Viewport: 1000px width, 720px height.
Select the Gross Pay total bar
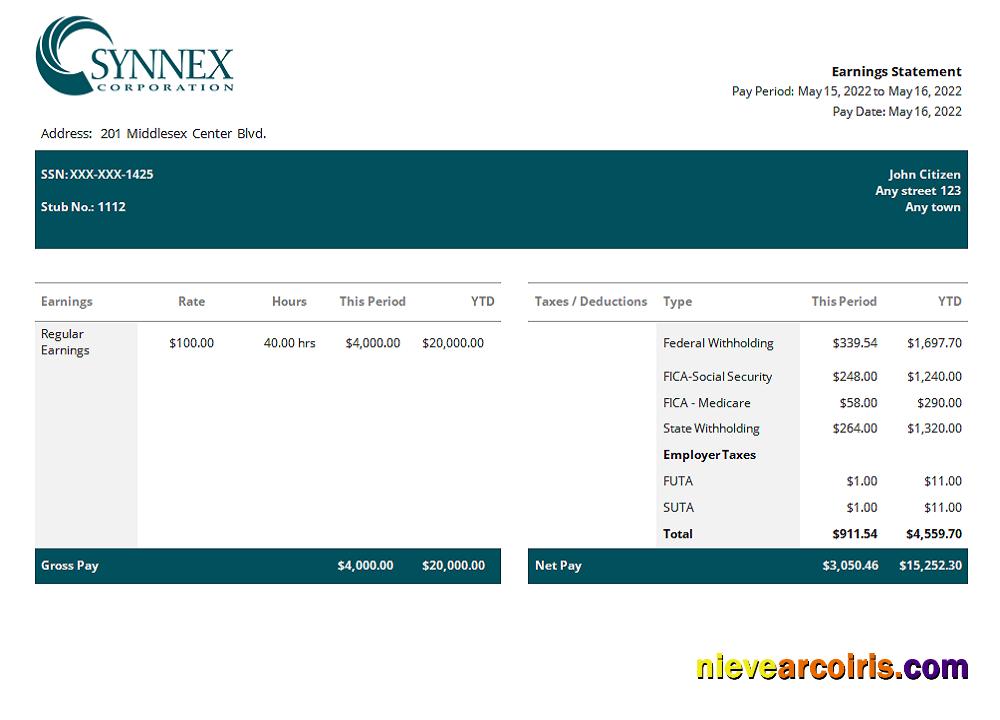pos(70,565)
